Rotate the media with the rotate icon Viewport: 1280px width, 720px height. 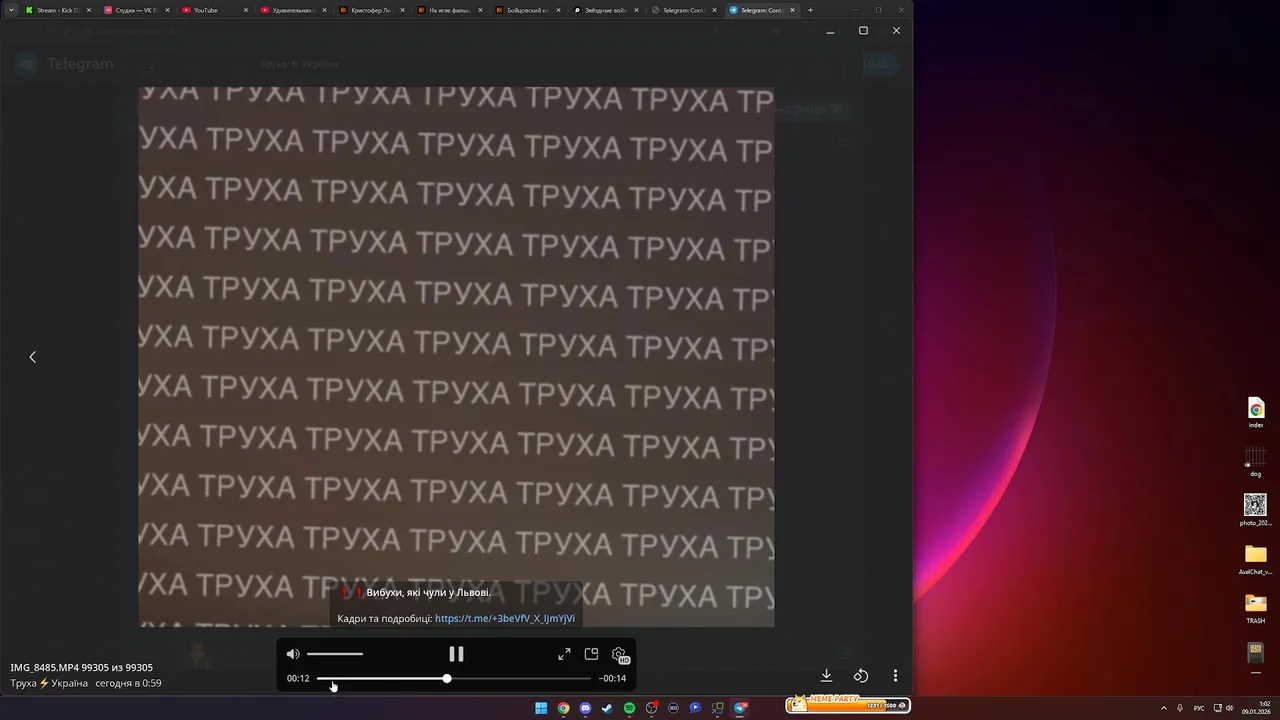pyautogui.click(x=861, y=676)
